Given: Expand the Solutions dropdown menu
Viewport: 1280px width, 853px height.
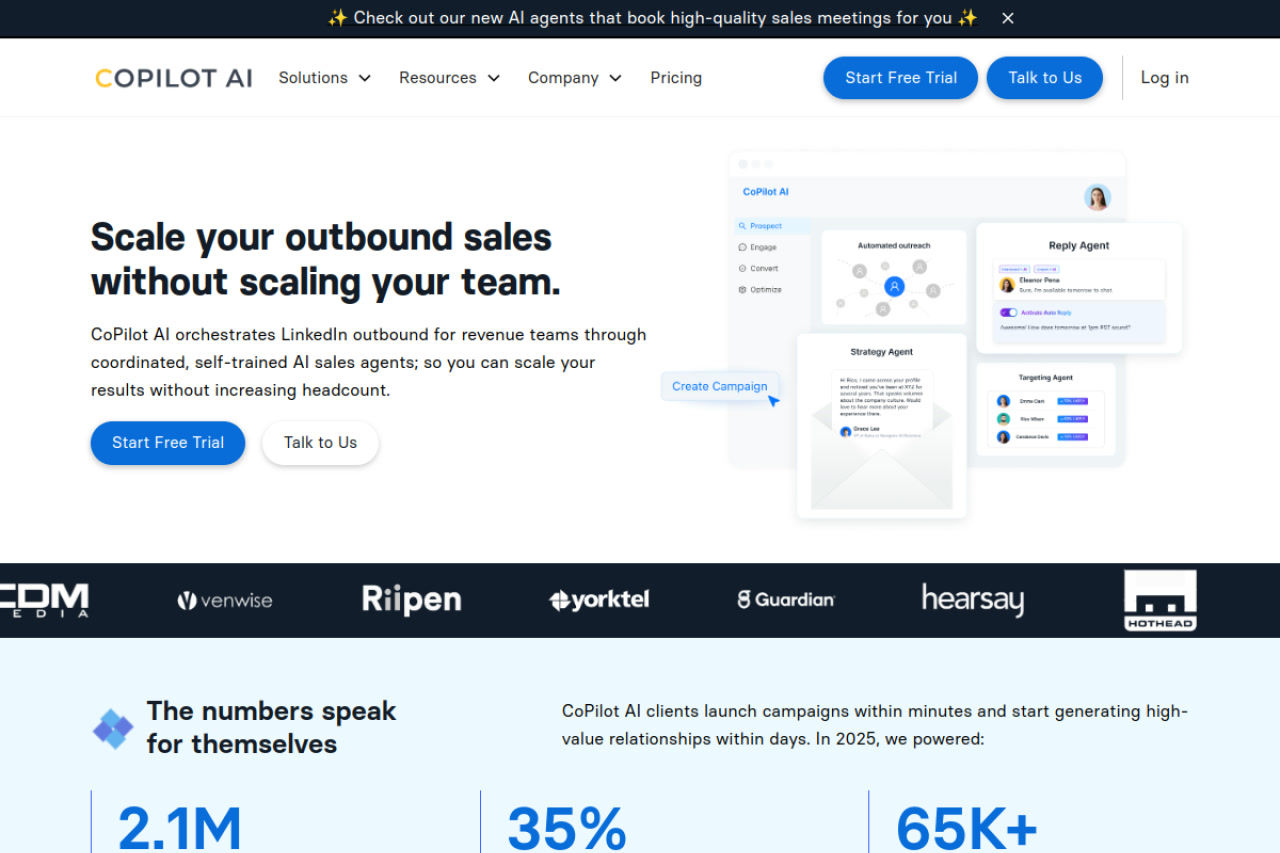Looking at the screenshot, I should point(325,78).
